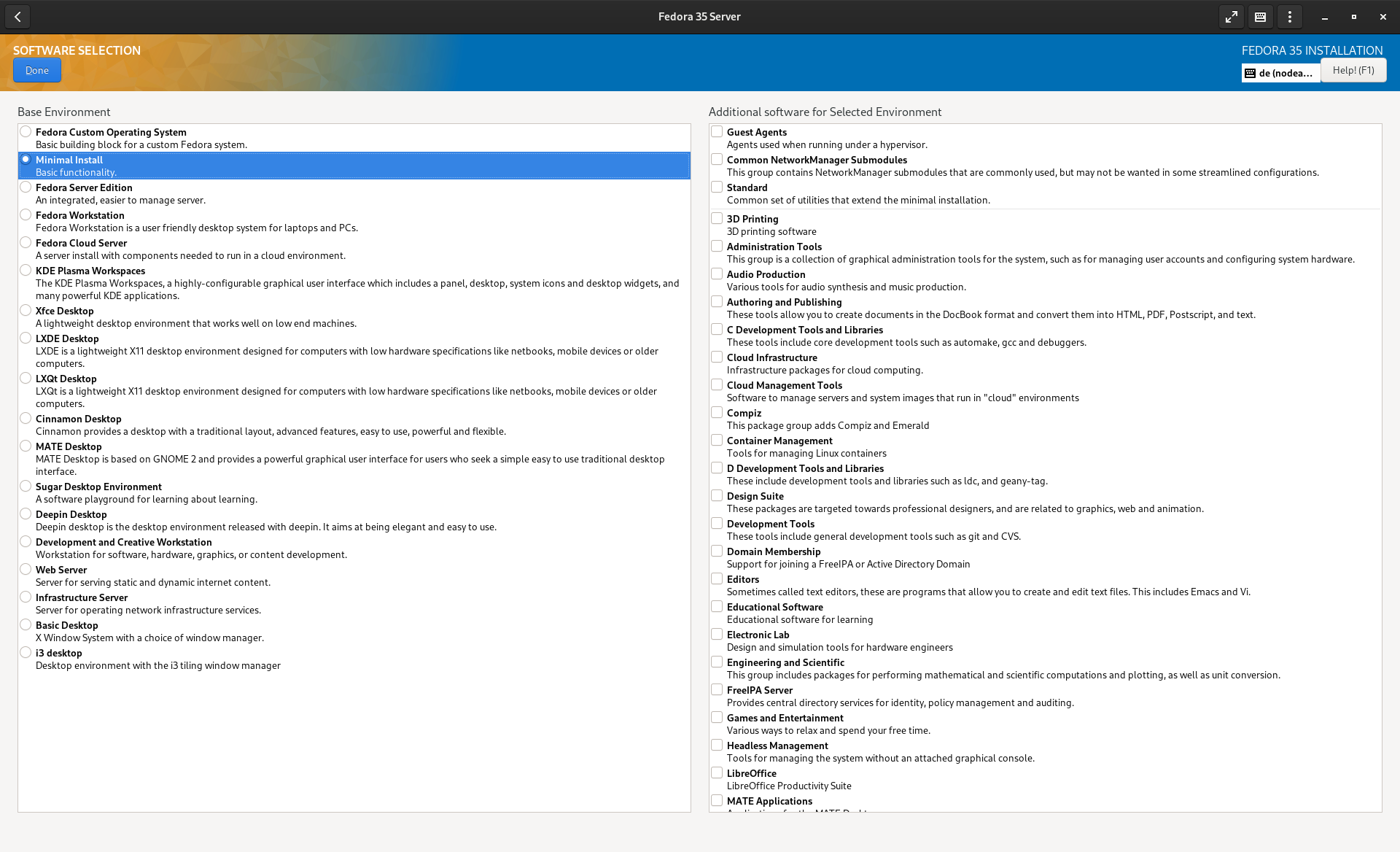The image size is (1400, 852).
Task: Select Fedora Custom Operating System radio button
Action: pos(26,132)
